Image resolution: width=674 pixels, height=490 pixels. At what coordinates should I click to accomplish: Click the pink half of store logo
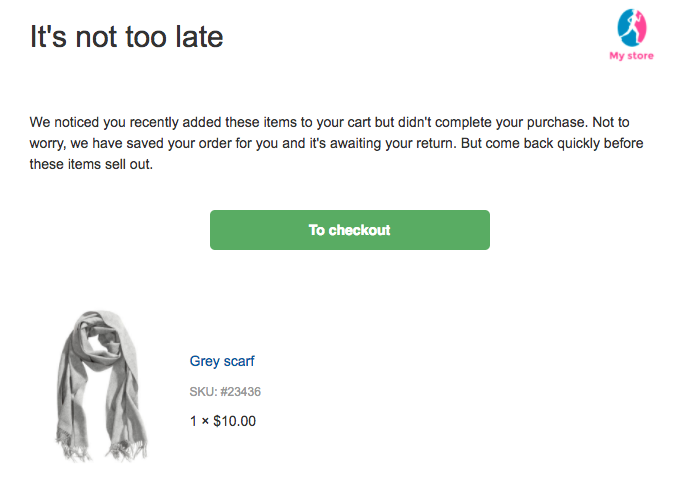click(x=641, y=28)
